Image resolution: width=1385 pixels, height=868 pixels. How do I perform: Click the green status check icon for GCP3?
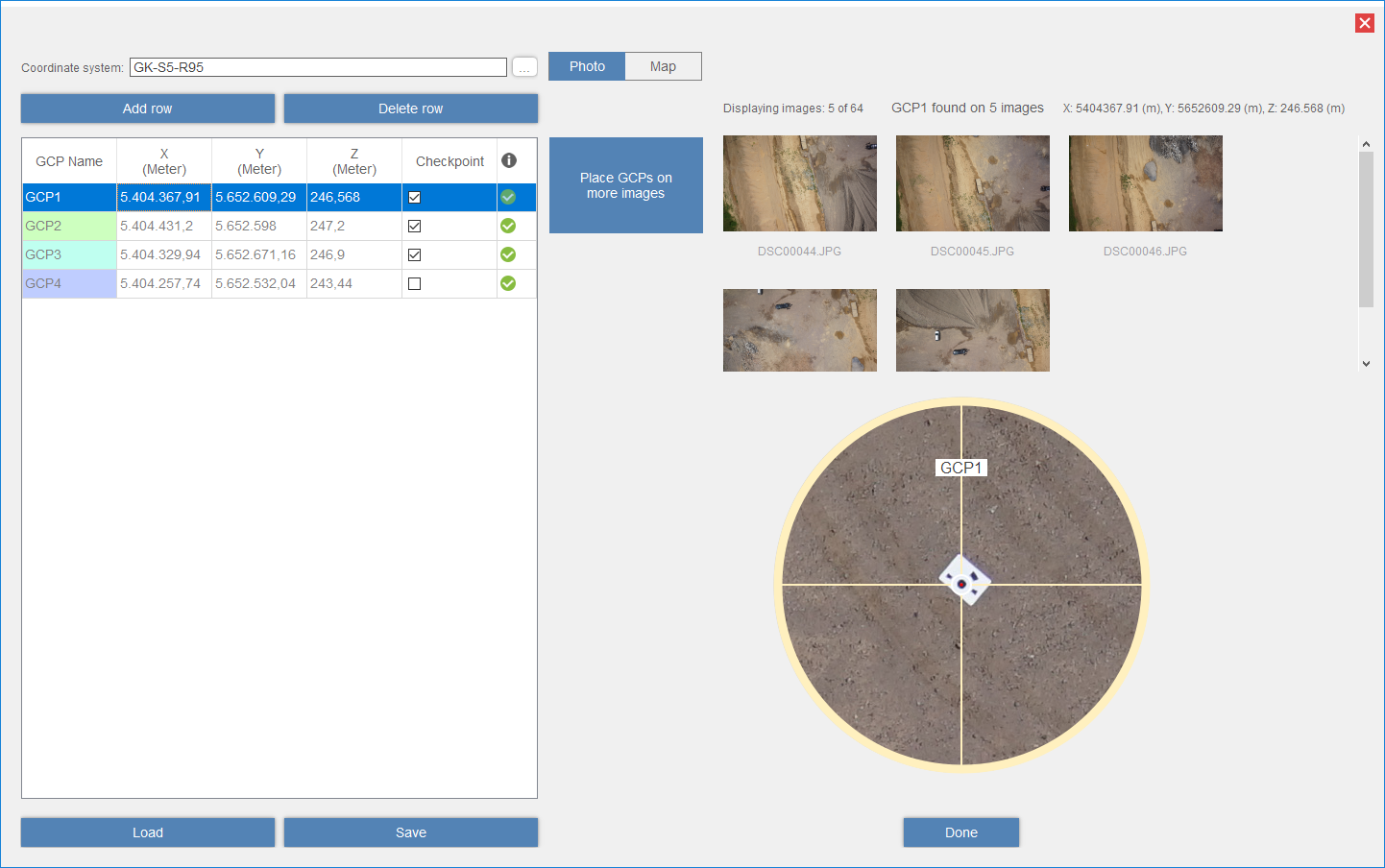click(508, 254)
